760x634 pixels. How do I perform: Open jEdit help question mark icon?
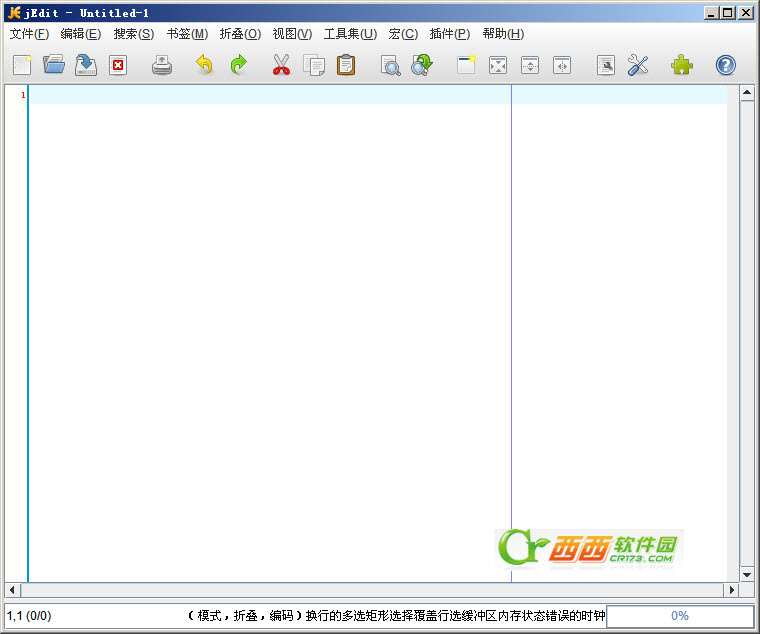pyautogui.click(x=726, y=65)
